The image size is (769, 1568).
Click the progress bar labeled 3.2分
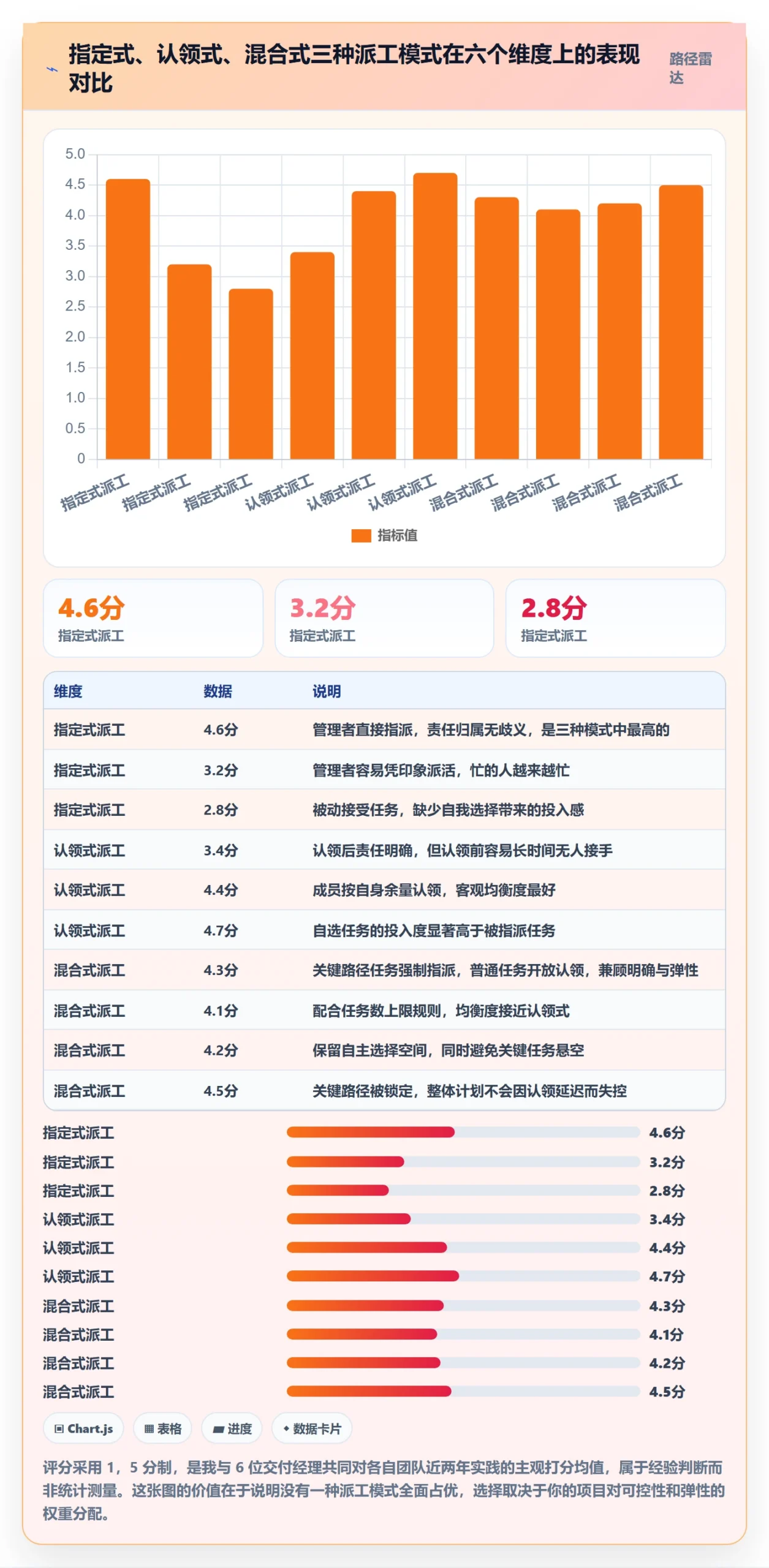click(x=463, y=1162)
